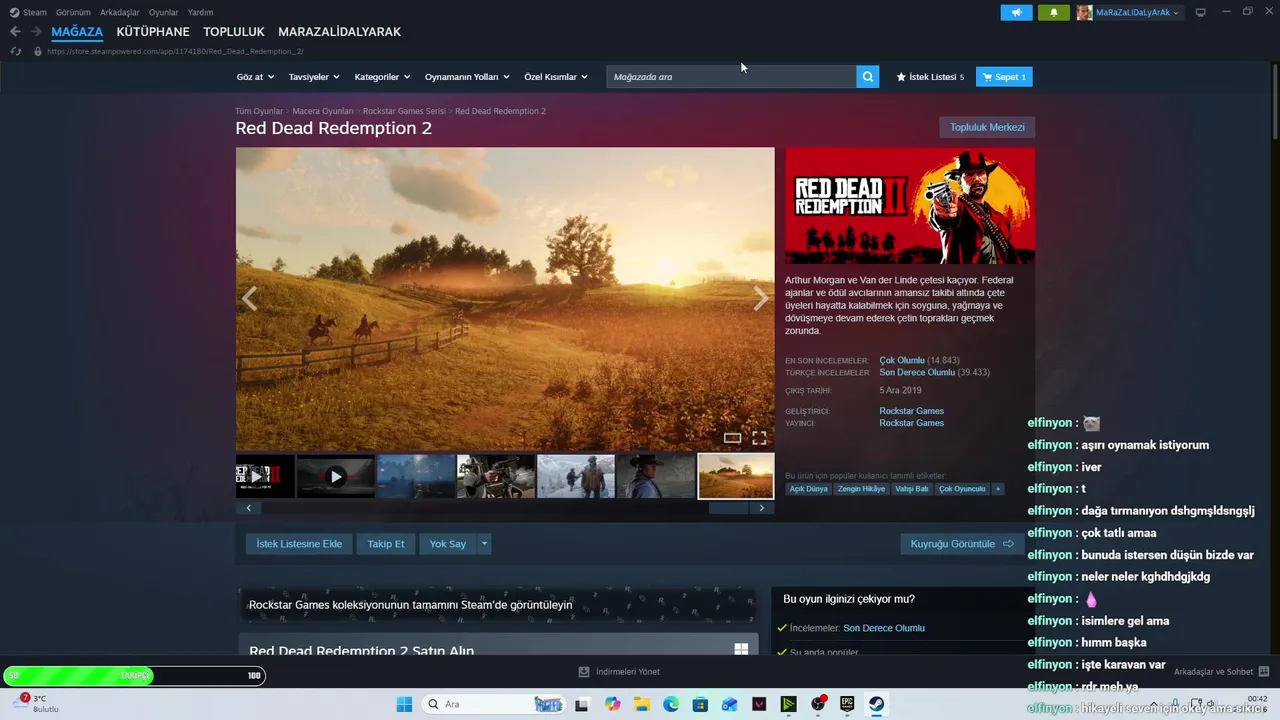Open the Oyunlar menu
Image resolution: width=1280 pixels, height=720 pixels.
tap(164, 12)
